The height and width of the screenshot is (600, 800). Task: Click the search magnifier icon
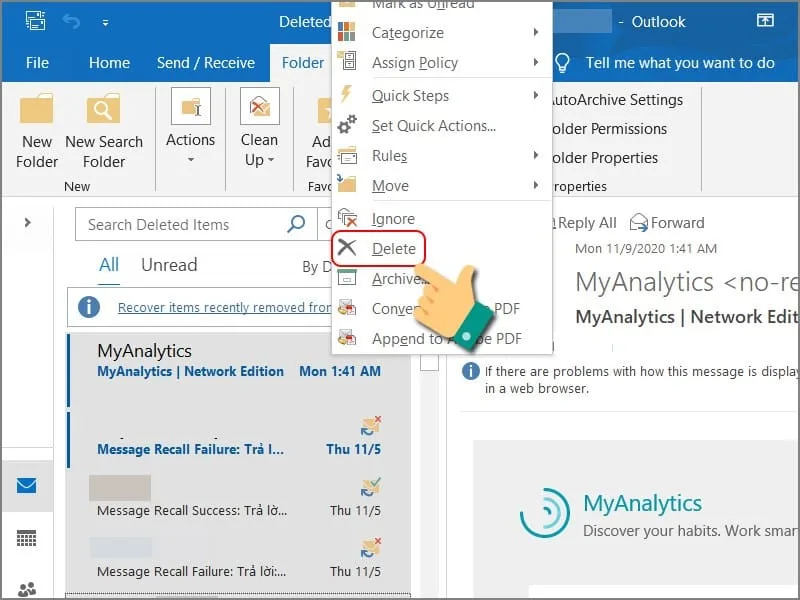click(x=296, y=224)
